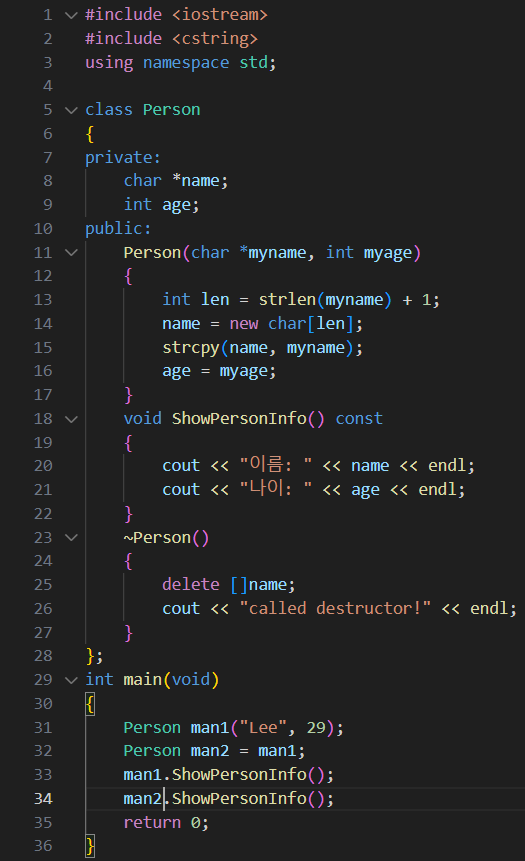Click the text '#include <iostream>'

(x=176, y=15)
